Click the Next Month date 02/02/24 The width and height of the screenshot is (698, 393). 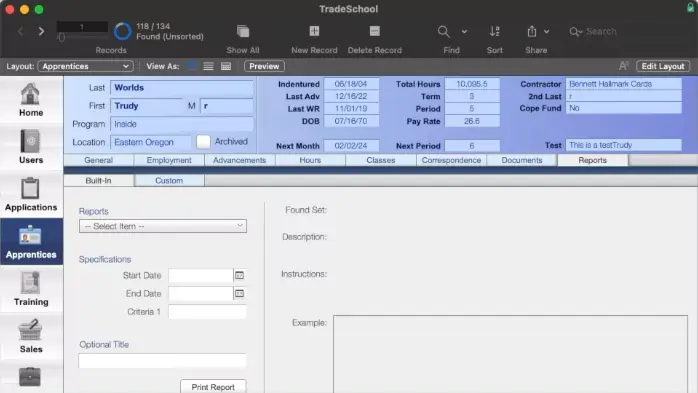[351, 146]
